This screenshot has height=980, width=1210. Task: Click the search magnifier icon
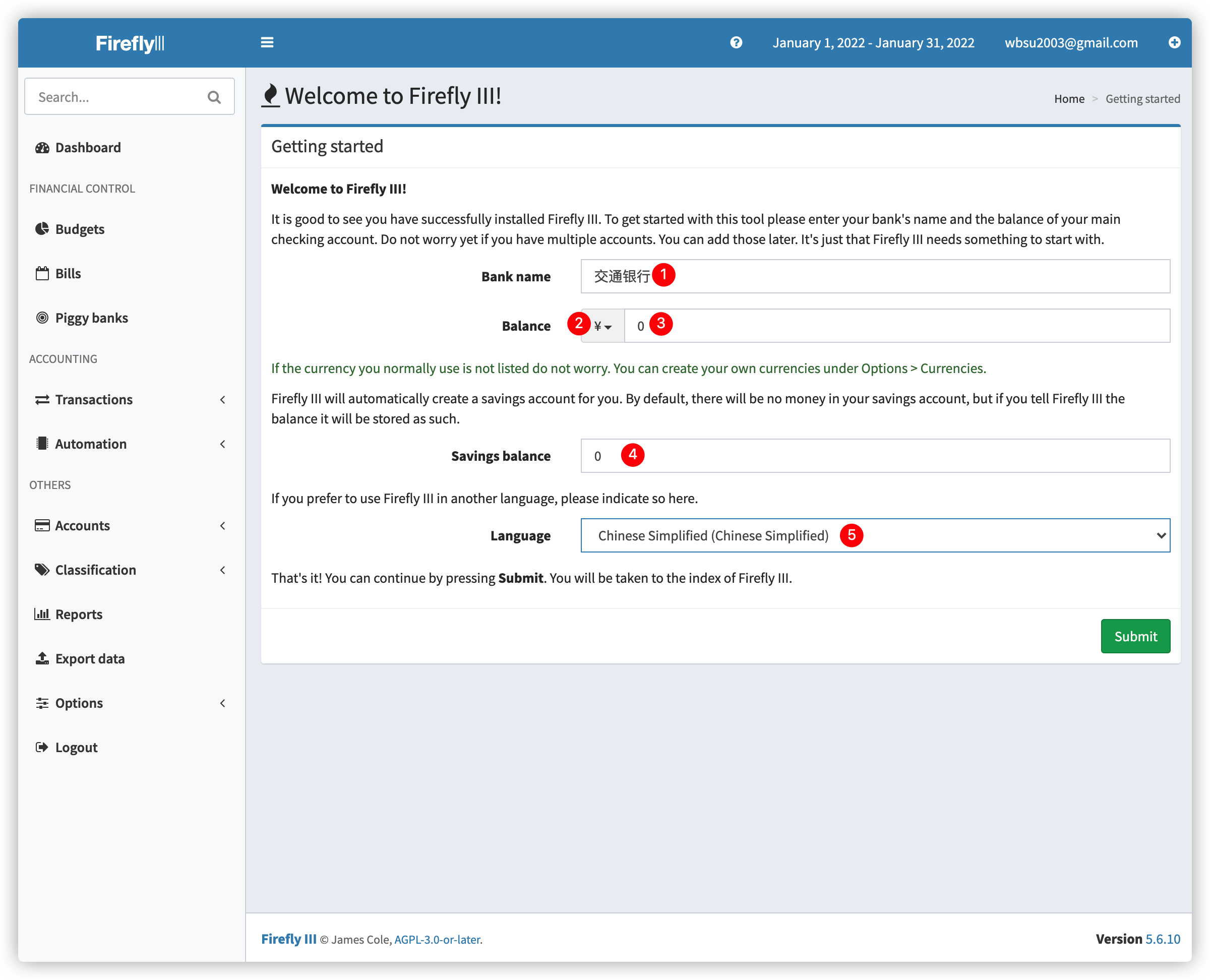click(x=214, y=97)
